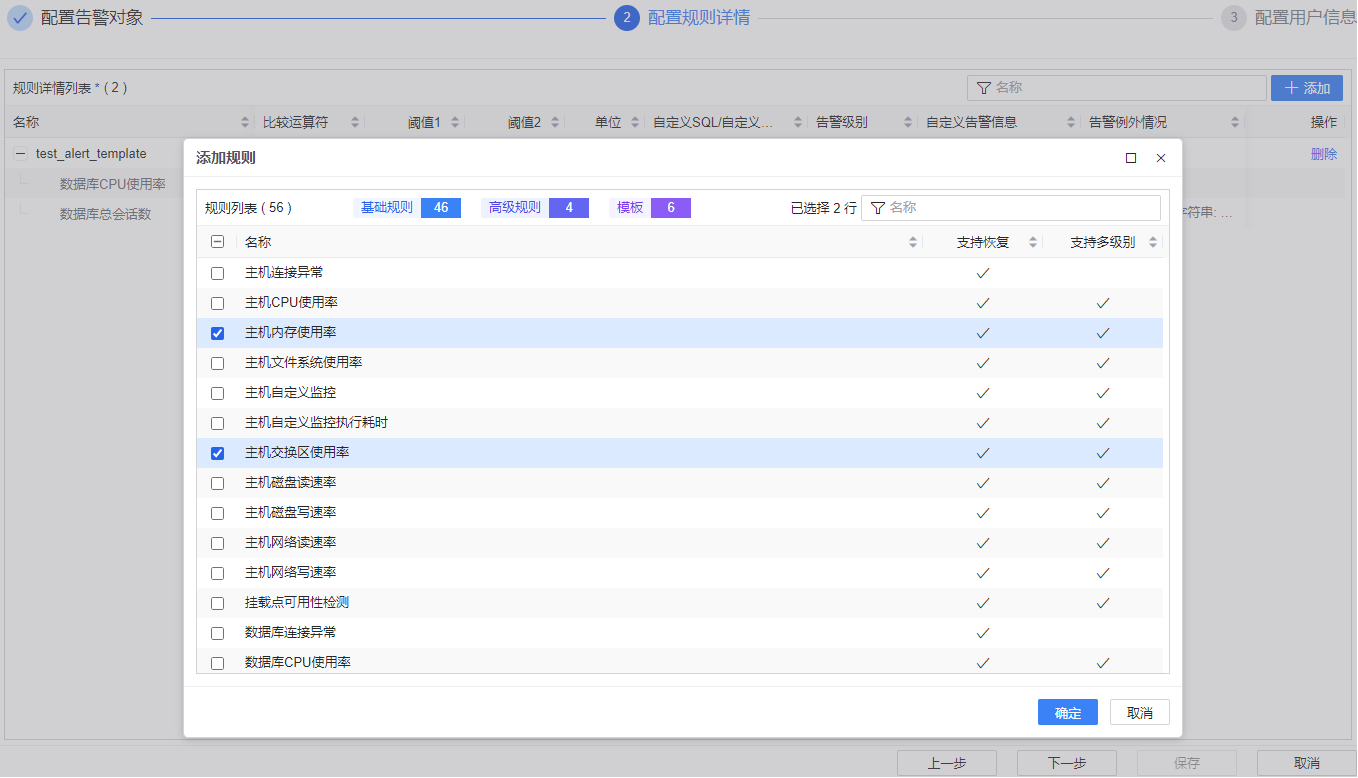Screen dimensions: 1358x778
Task: Click the 下一步 button
Action: (x=1067, y=763)
